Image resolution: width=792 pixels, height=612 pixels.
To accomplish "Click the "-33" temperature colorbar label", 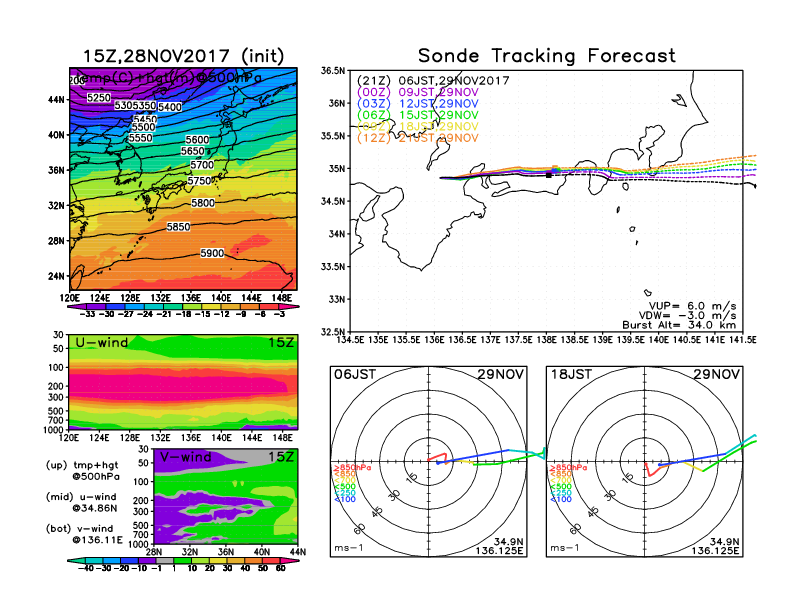I will pos(87,314).
